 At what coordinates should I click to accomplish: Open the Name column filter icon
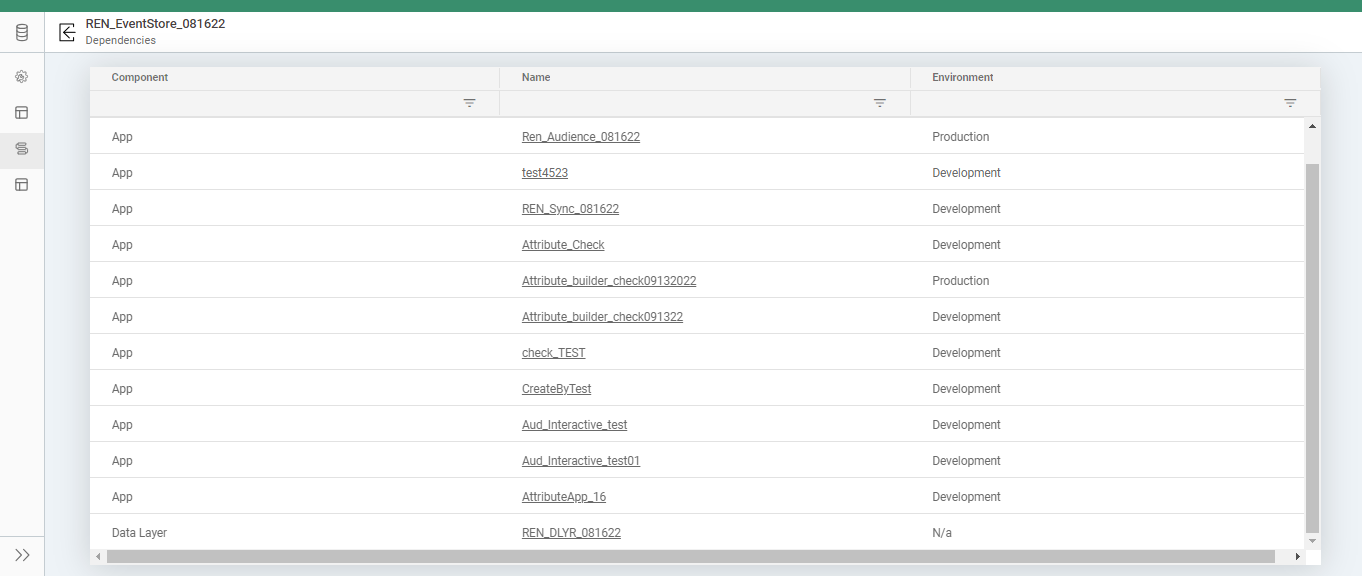click(x=880, y=103)
